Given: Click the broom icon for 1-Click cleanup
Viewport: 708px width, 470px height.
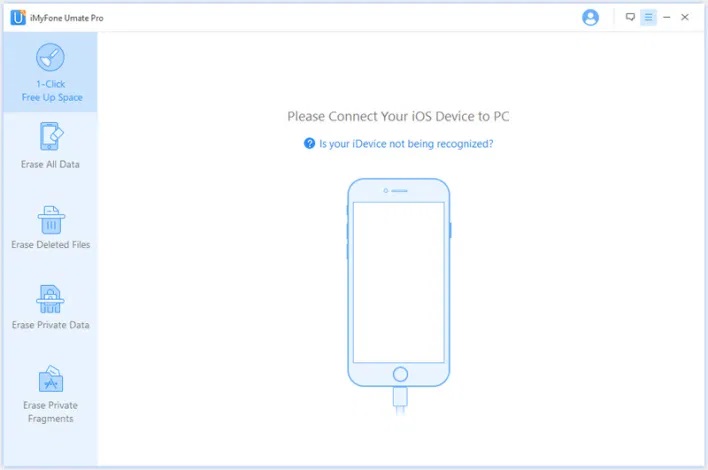Looking at the screenshot, I should 50,57.
